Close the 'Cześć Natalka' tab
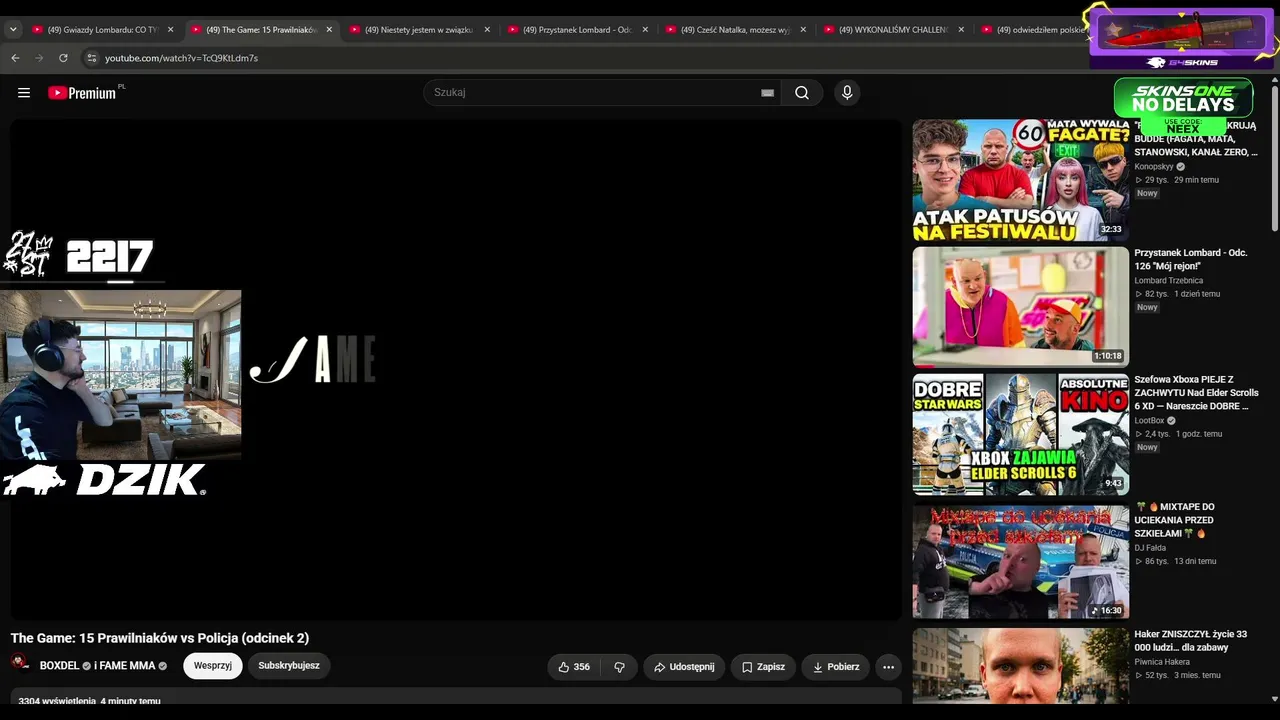The width and height of the screenshot is (1280, 720). (x=803, y=30)
